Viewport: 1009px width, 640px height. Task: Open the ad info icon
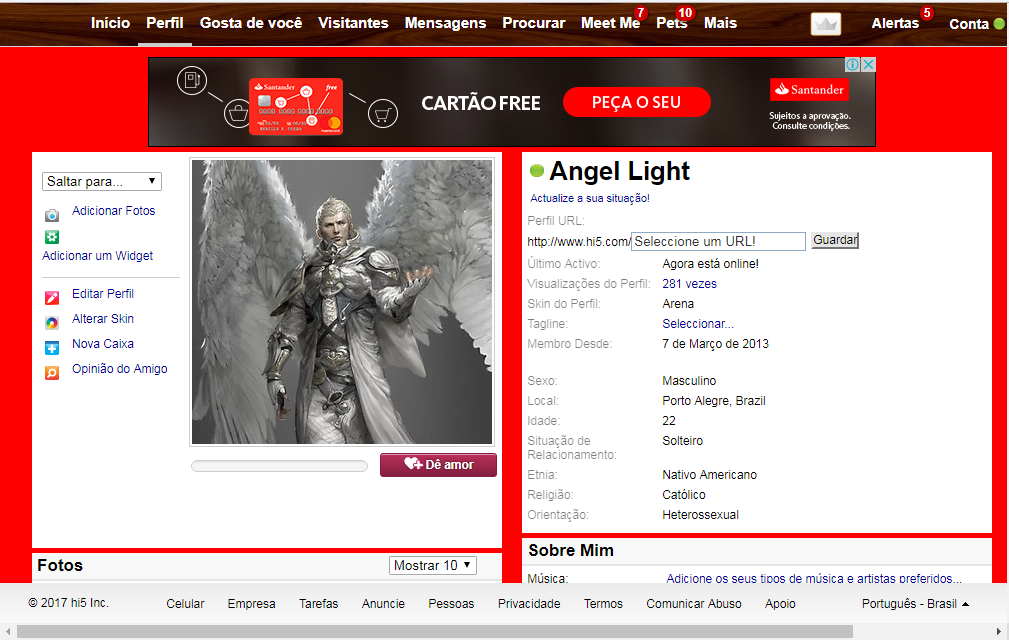[x=852, y=64]
